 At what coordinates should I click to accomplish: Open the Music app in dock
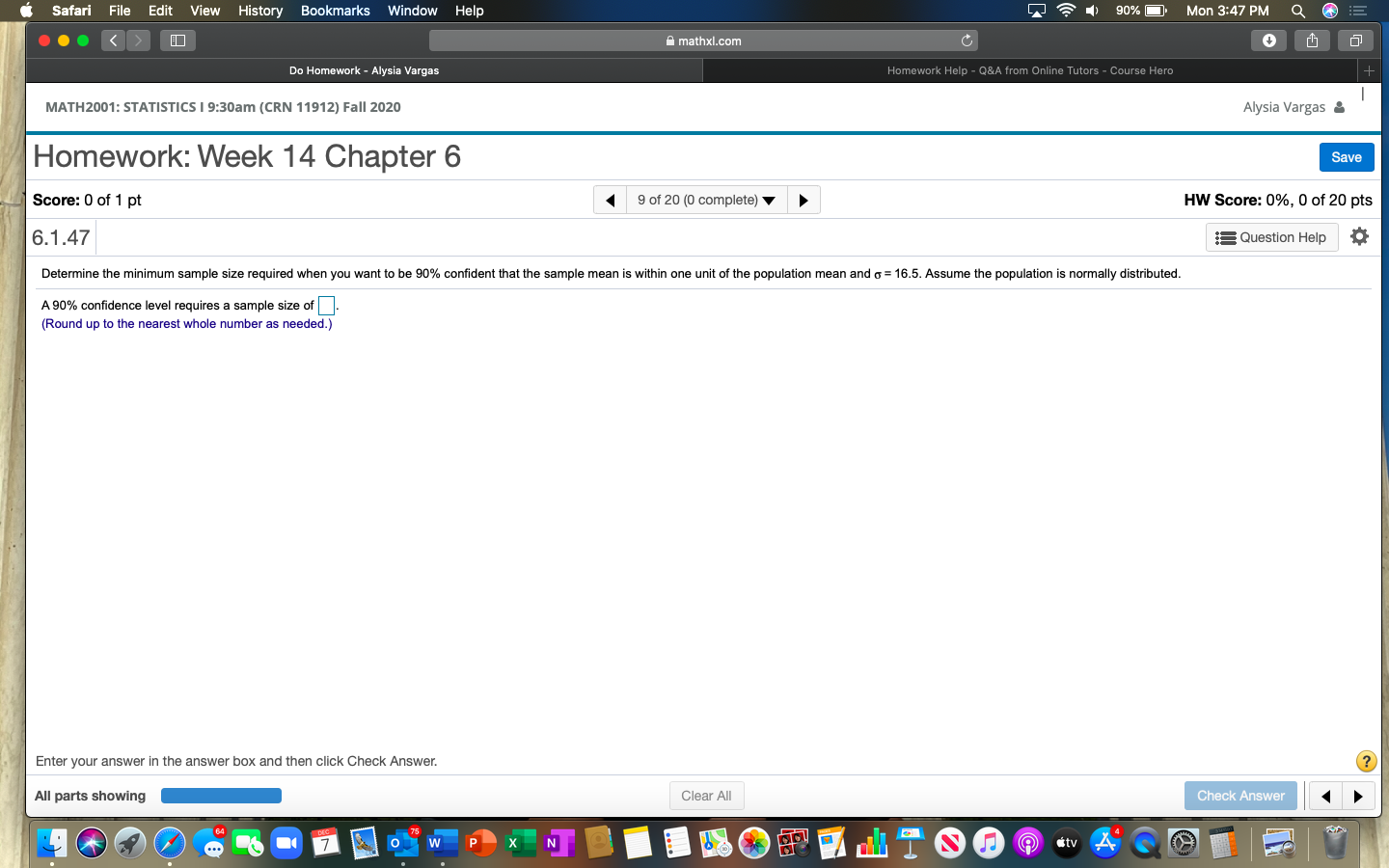[989, 843]
